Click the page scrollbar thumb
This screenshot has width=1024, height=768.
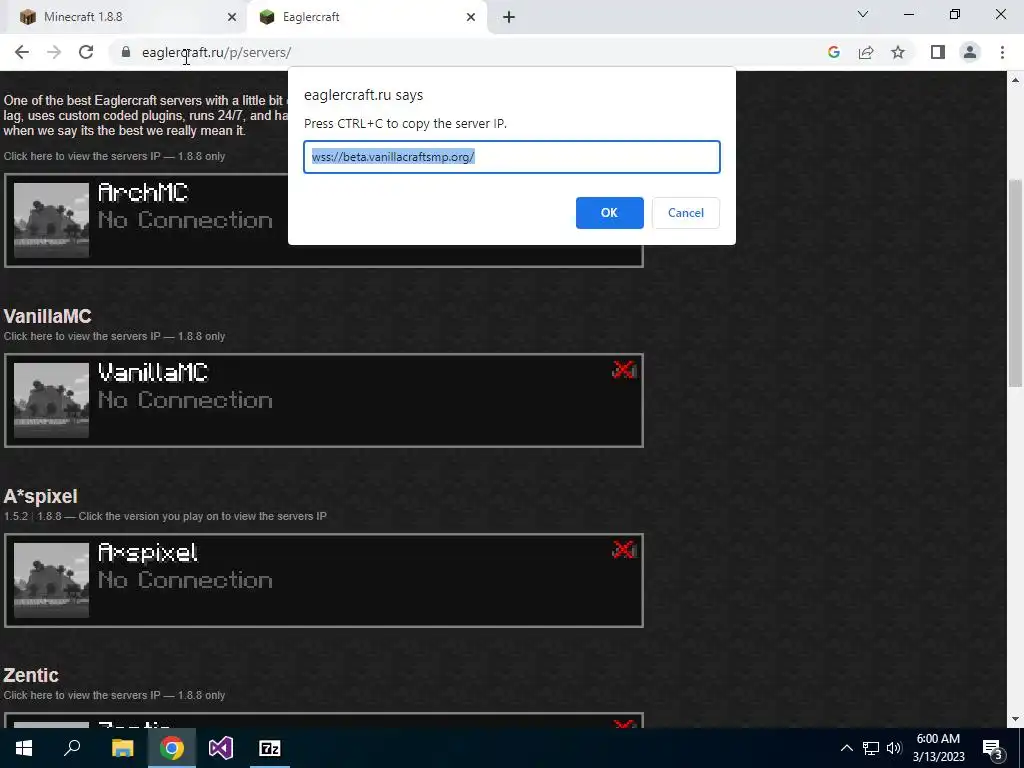point(1015,282)
